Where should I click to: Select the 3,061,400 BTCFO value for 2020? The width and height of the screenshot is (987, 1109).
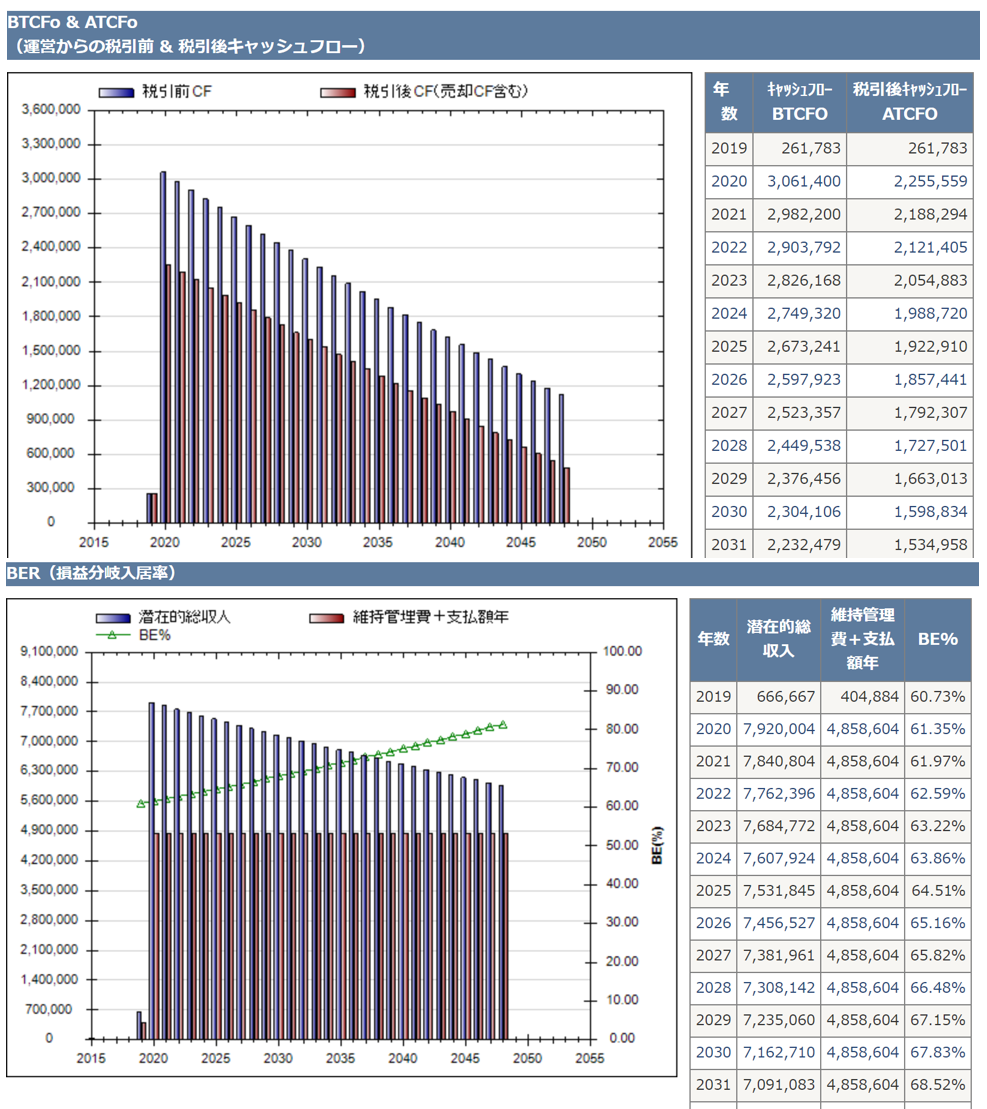coord(808,181)
